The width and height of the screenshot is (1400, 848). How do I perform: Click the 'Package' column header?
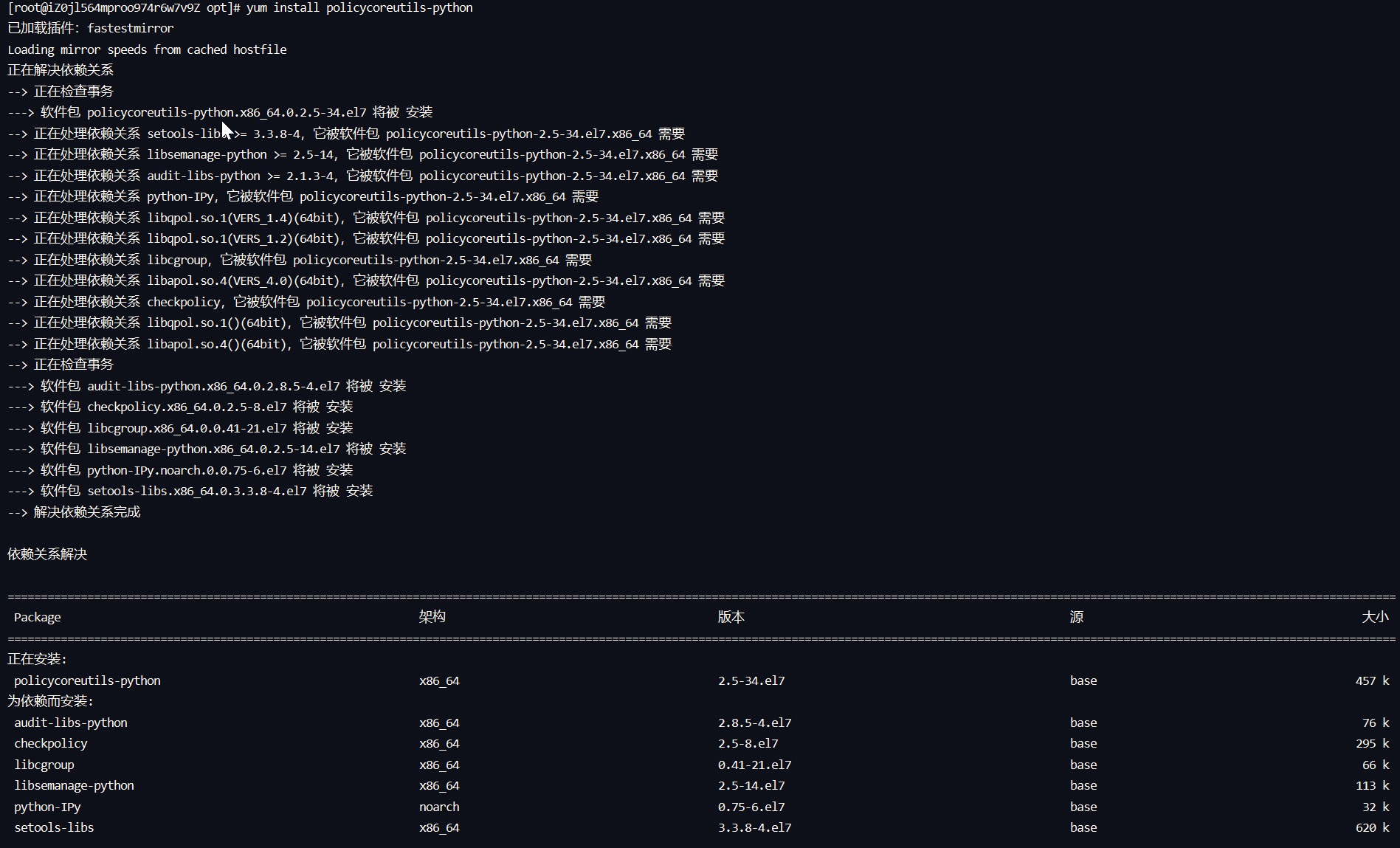(37, 617)
